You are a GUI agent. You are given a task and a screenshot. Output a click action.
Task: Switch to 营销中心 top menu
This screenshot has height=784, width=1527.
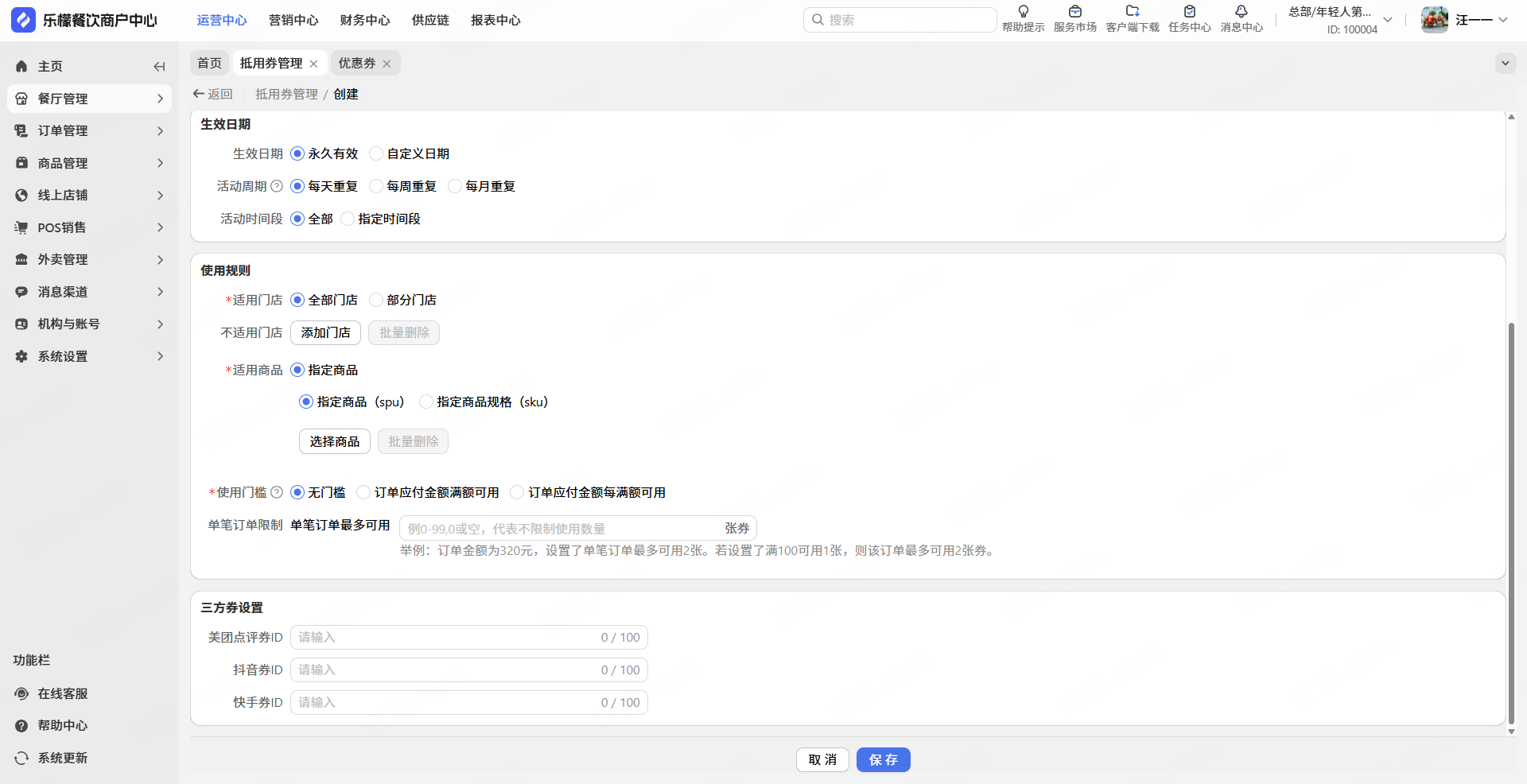[293, 20]
